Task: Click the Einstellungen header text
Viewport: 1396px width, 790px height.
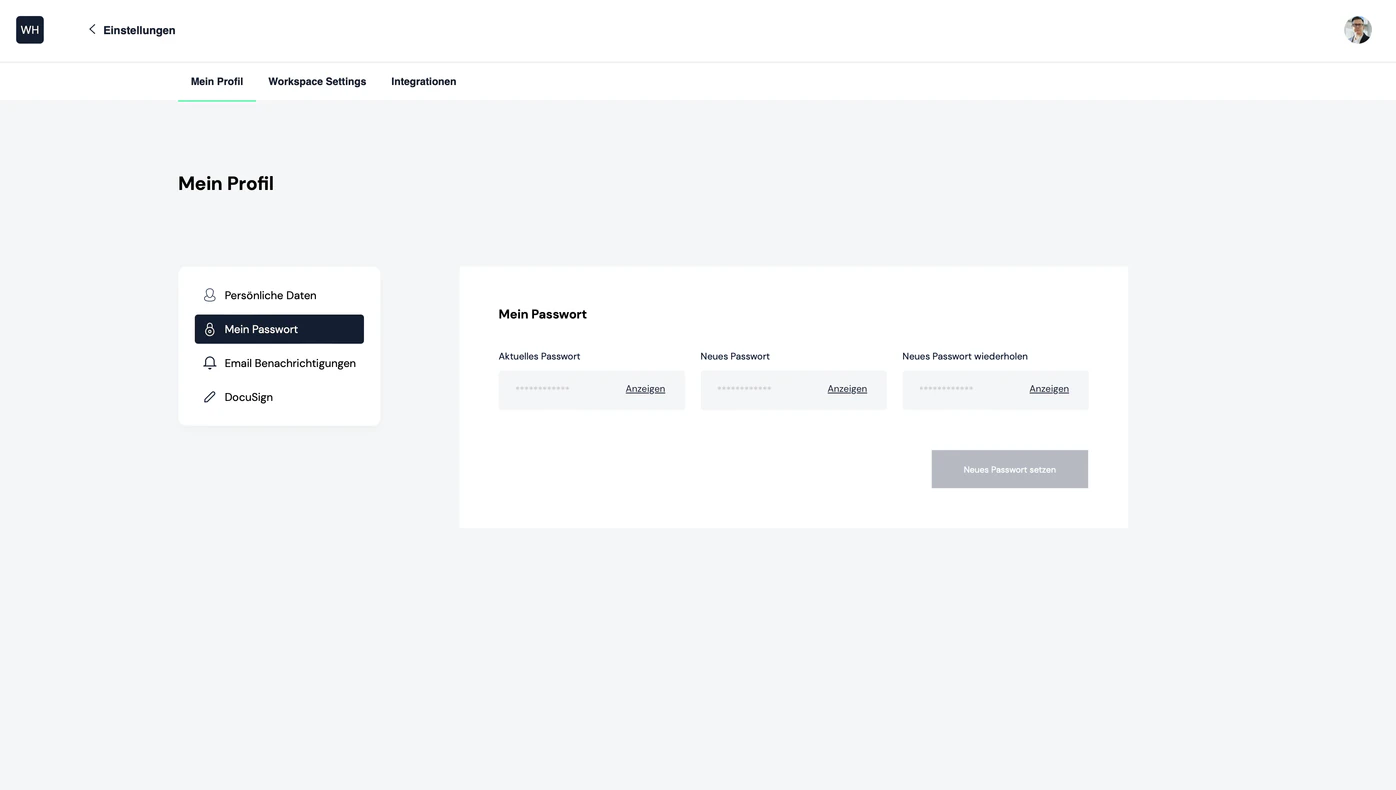Action: pos(139,30)
